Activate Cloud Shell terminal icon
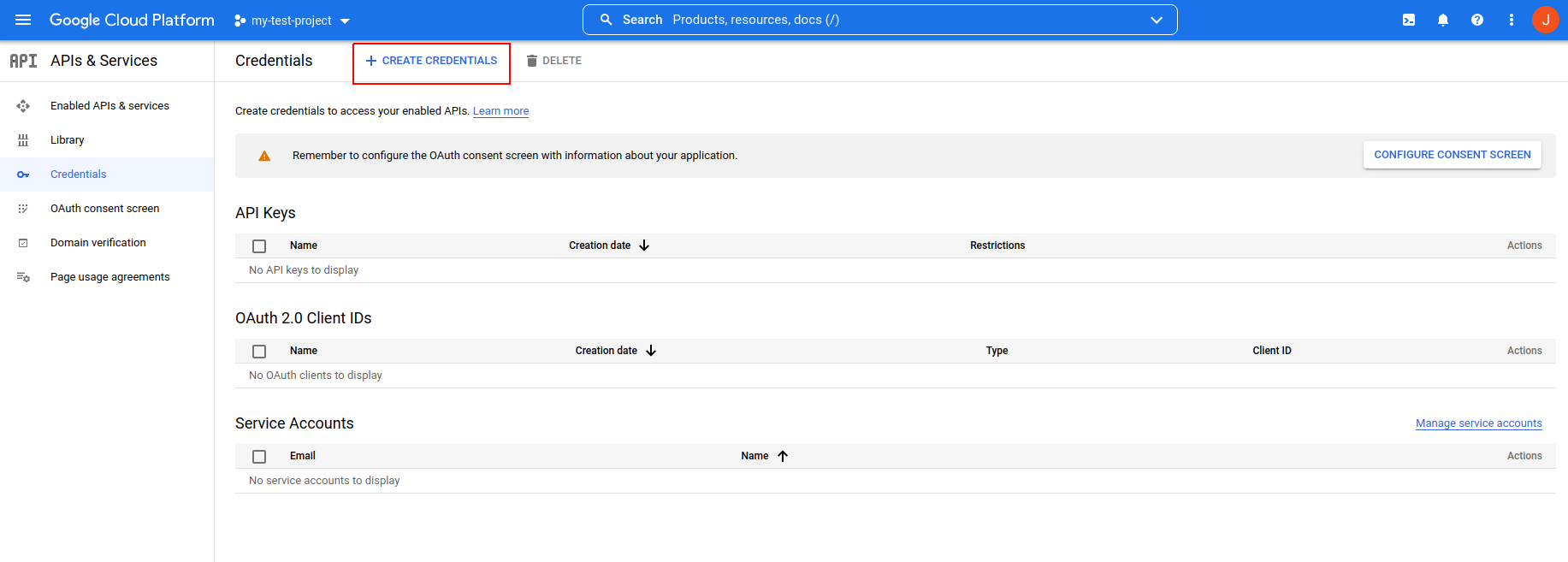Viewport: 1568px width, 562px height. click(1409, 20)
